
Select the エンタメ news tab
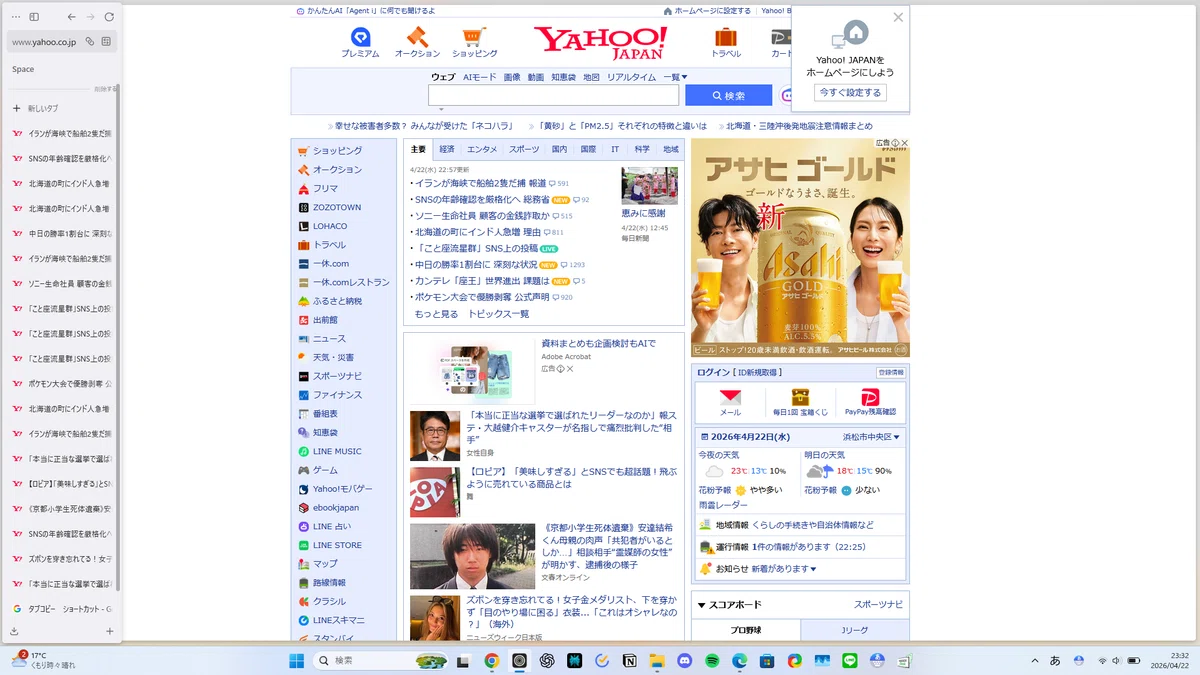482,149
